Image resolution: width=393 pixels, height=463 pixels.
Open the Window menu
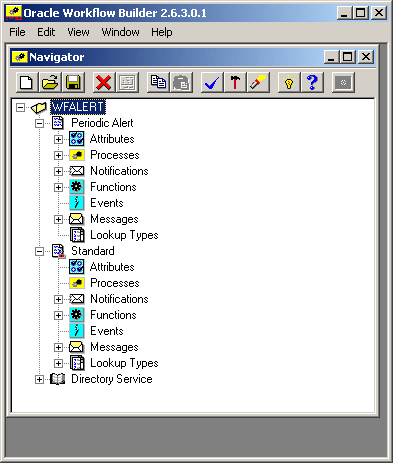[120, 32]
